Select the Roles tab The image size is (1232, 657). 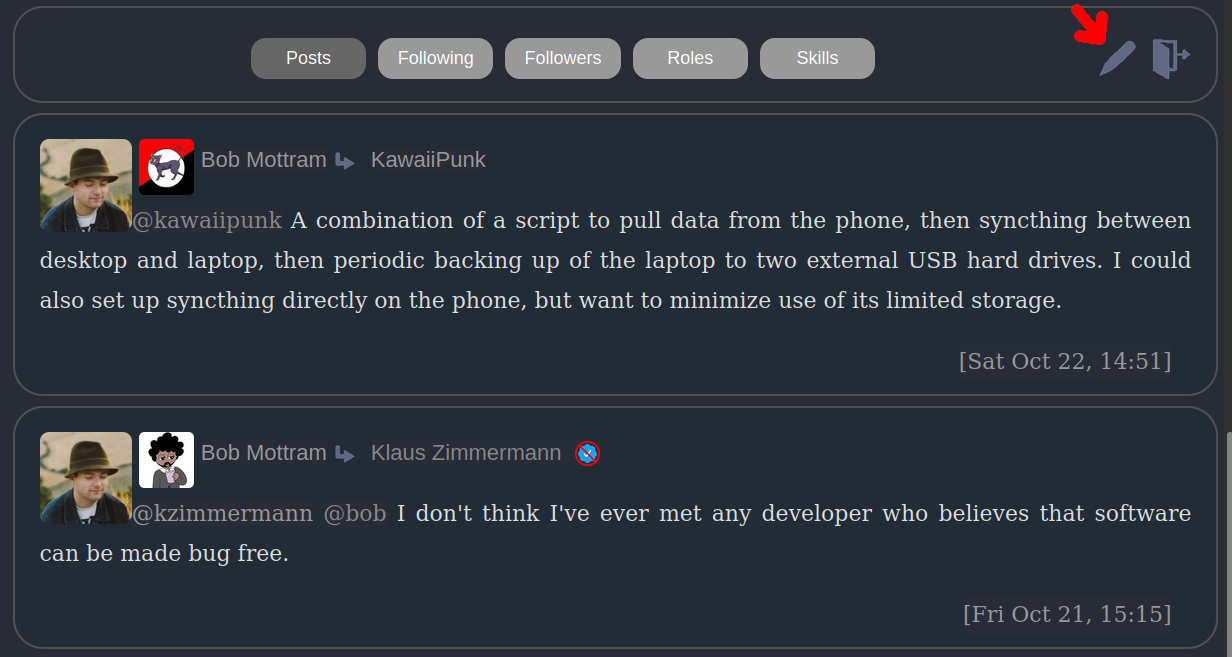(x=690, y=58)
